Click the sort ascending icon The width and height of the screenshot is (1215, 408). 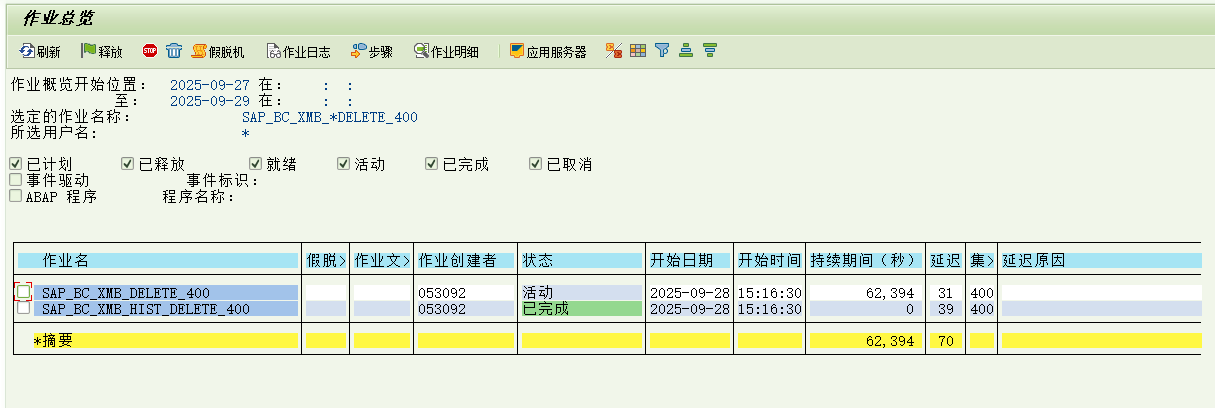point(686,50)
